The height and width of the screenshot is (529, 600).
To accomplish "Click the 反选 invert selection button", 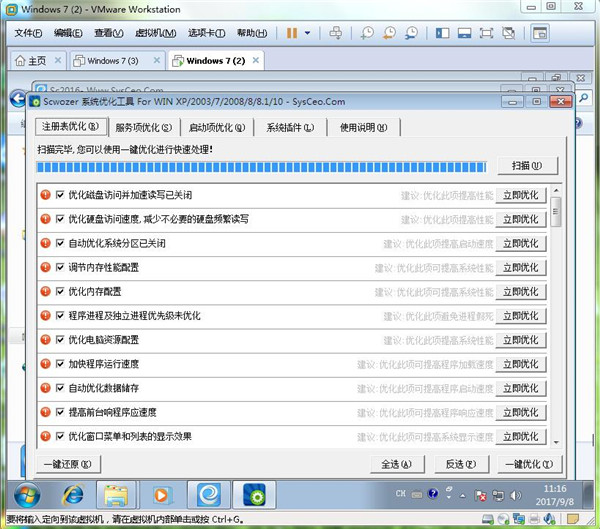I will pos(461,464).
